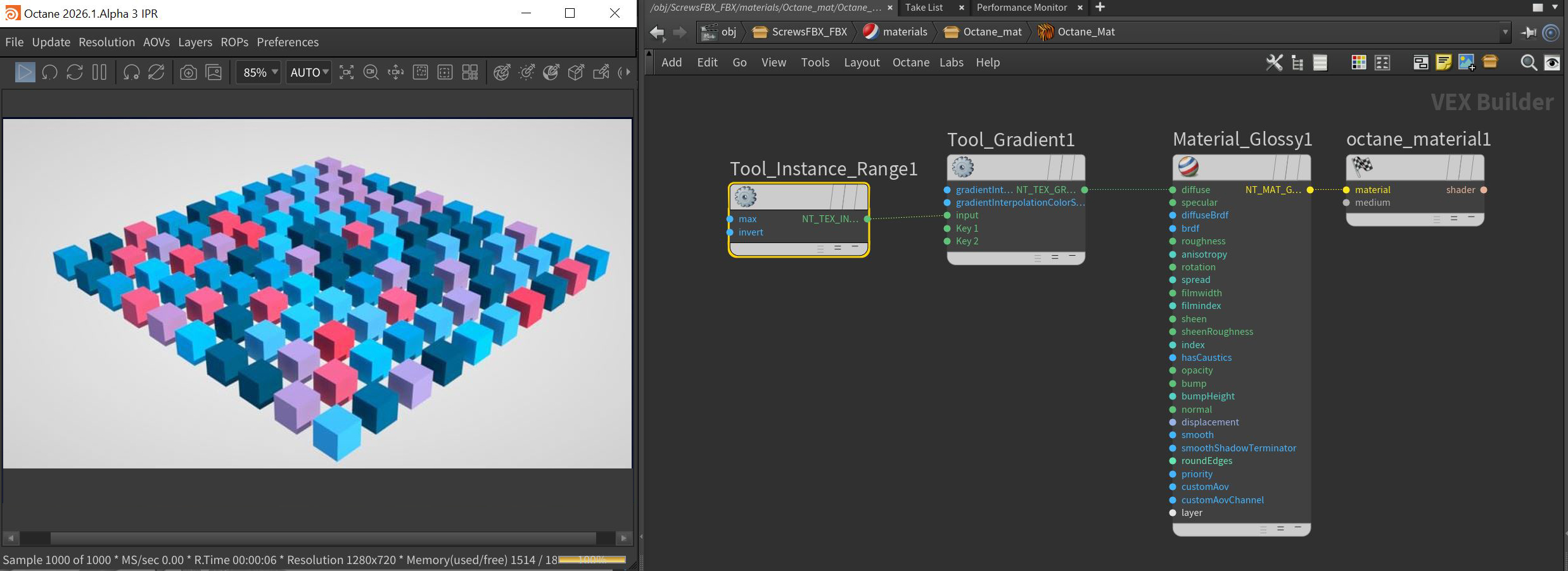Click the back navigation arrow
Image resolution: width=1568 pixels, height=571 pixels.
click(657, 32)
